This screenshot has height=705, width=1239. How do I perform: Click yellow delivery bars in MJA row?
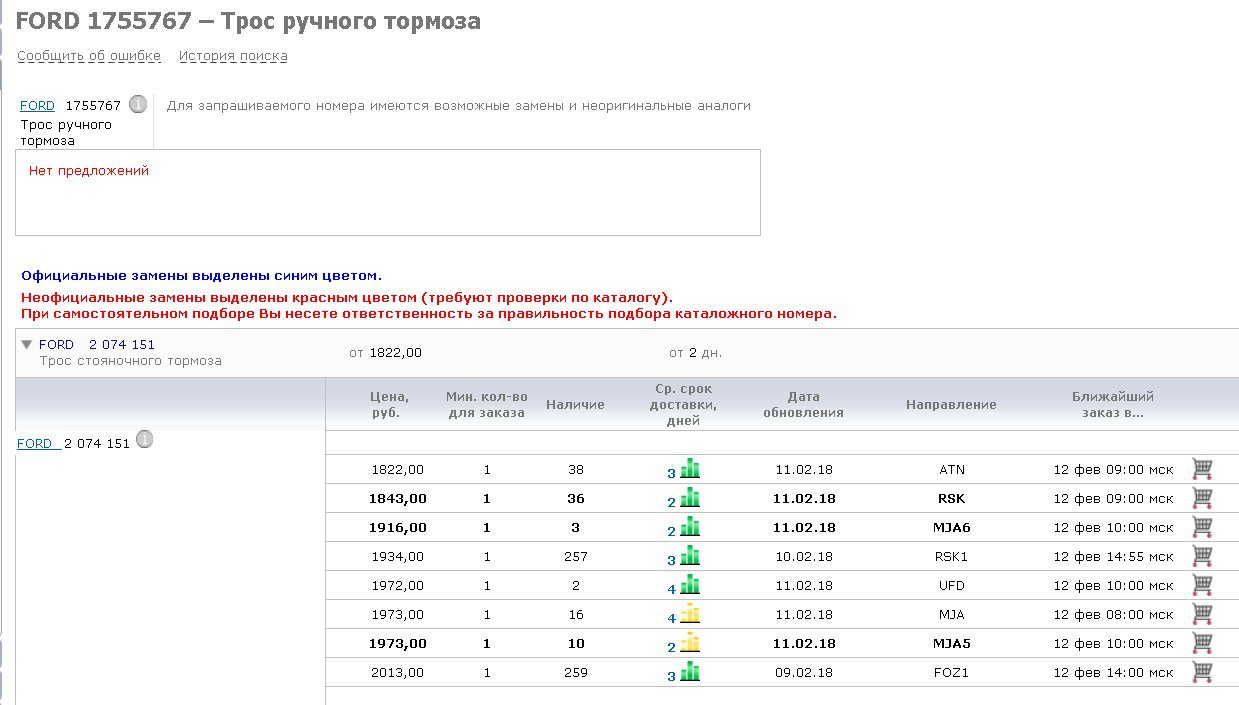(690, 613)
